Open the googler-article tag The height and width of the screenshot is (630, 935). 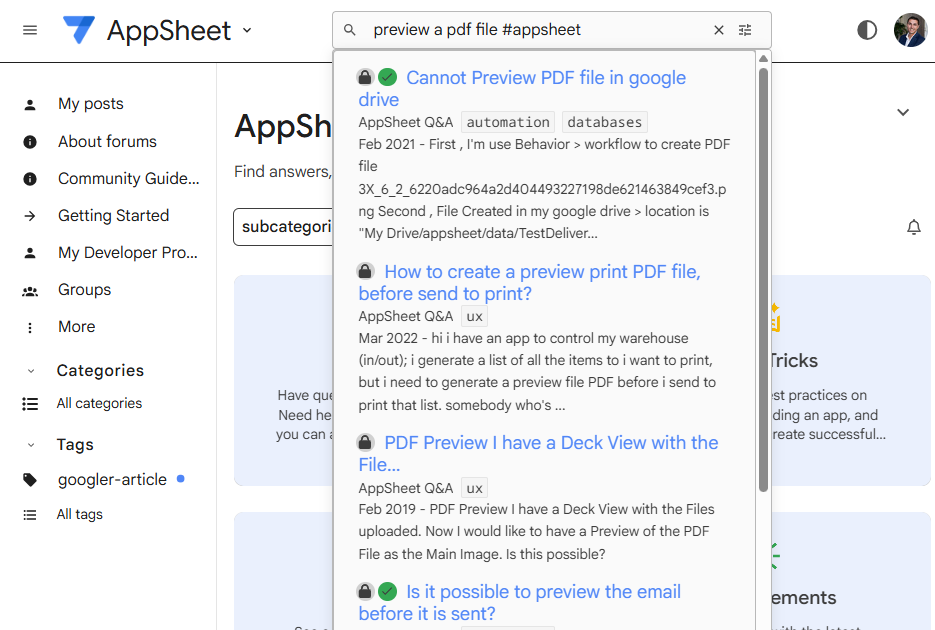(x=112, y=479)
